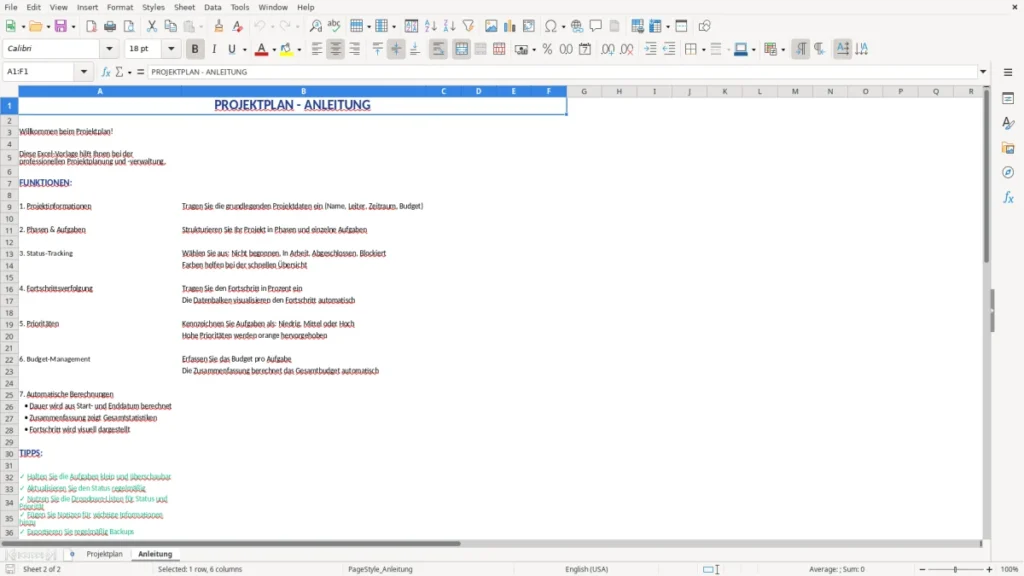The height and width of the screenshot is (576, 1024).
Task: Run the spelling check
Action: tap(334, 26)
